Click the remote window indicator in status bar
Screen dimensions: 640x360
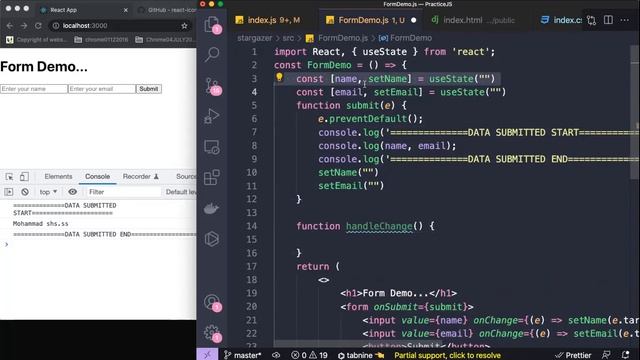(x=207, y=355)
